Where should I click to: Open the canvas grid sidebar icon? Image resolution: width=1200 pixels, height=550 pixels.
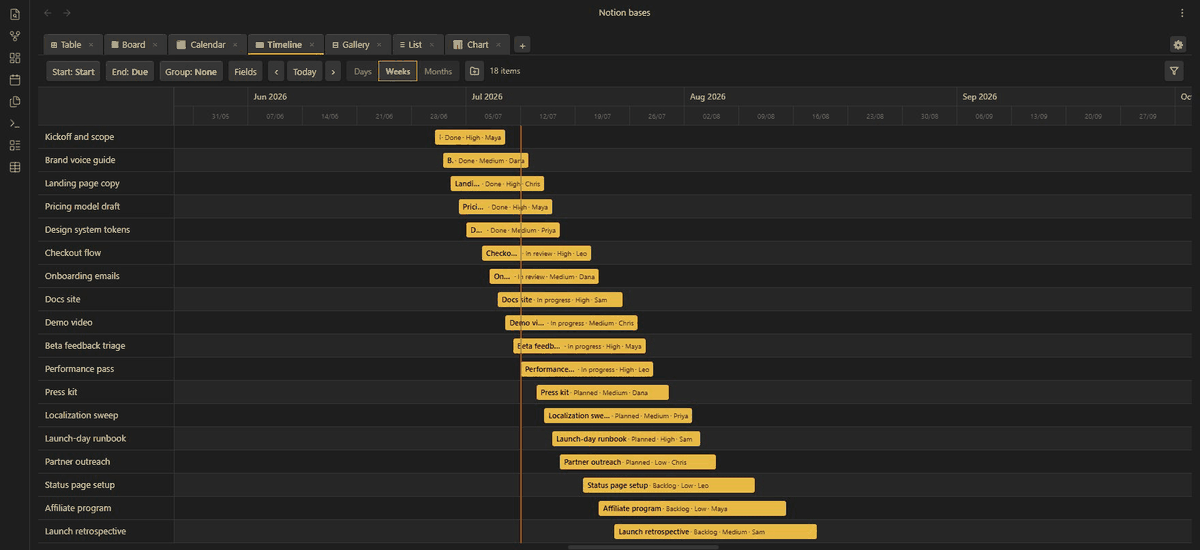click(x=14, y=58)
